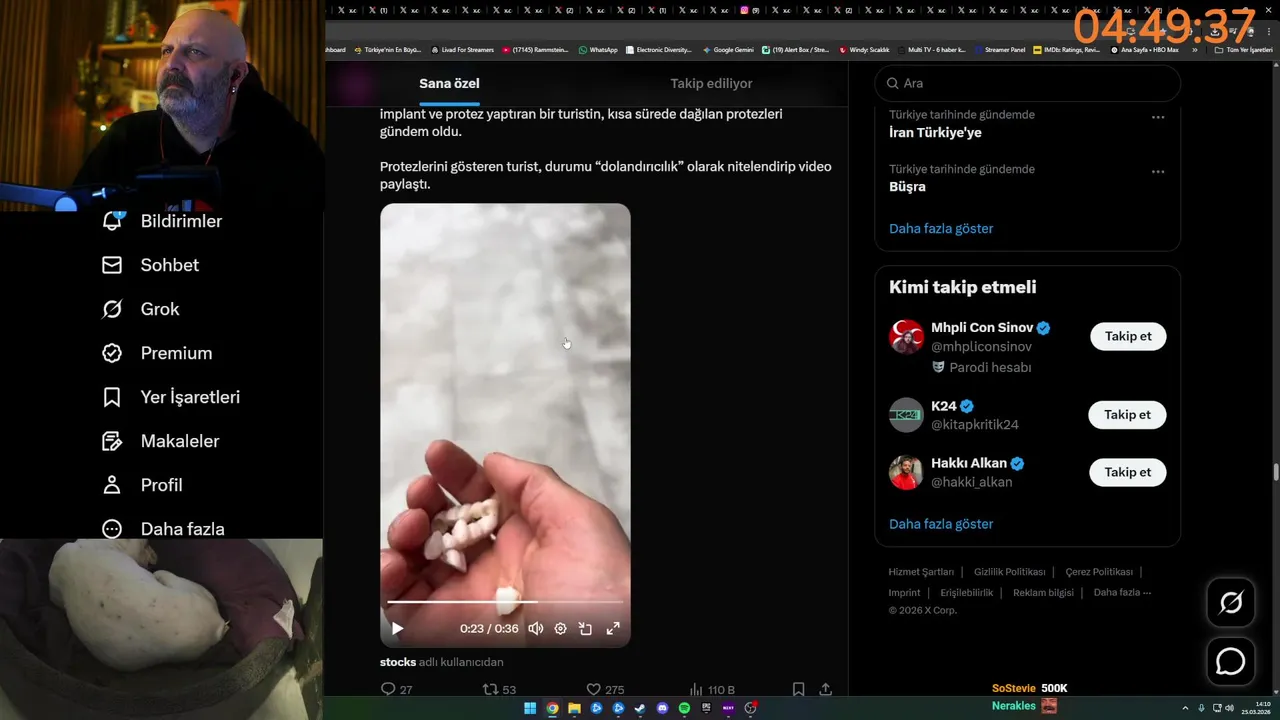Share this post
Image resolution: width=1280 pixels, height=720 pixels.
(x=826, y=689)
